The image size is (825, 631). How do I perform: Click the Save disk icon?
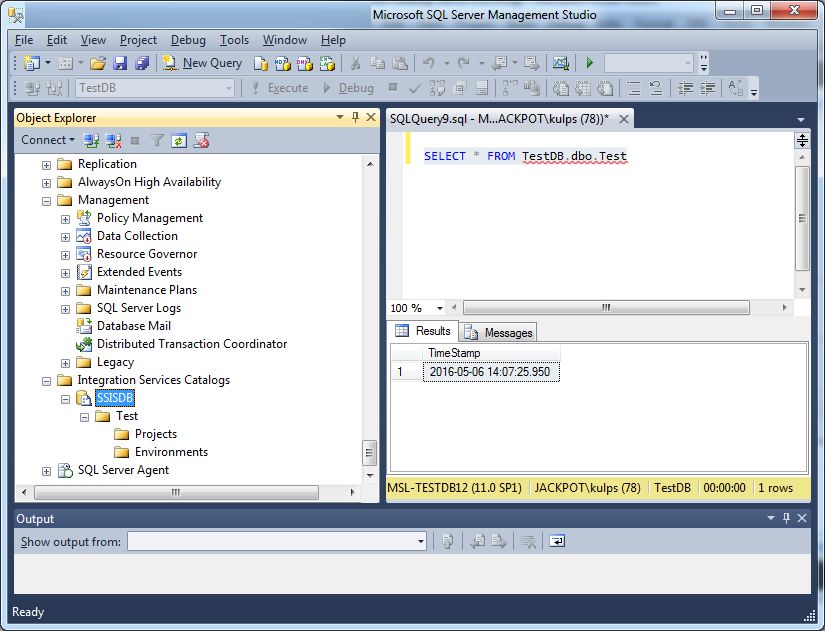(120, 63)
